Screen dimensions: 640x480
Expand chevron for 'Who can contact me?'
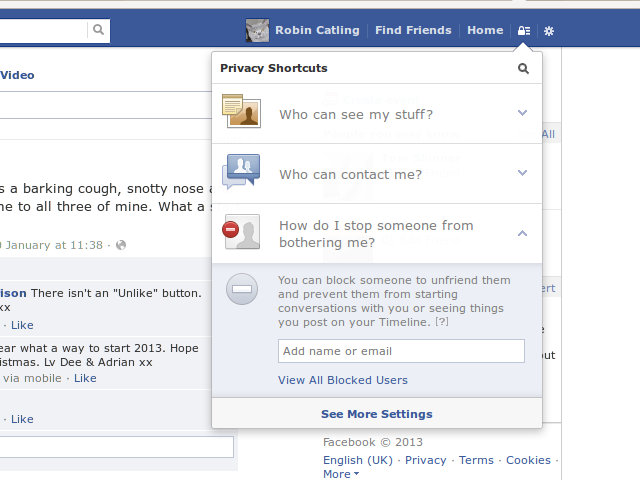click(522, 173)
